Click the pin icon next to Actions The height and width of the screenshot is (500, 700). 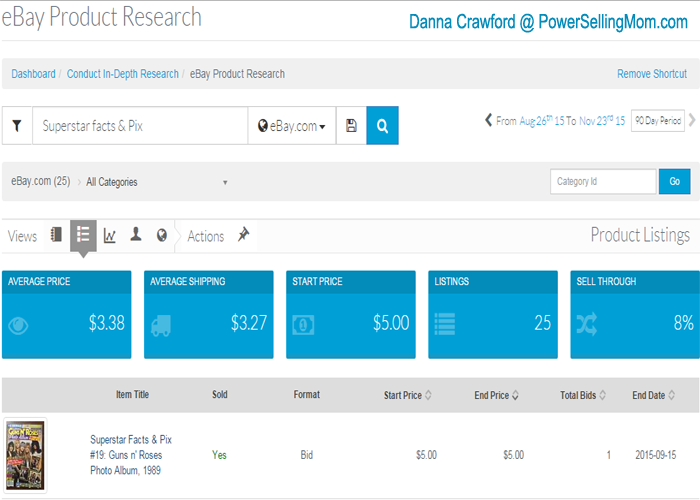pyautogui.click(x=243, y=235)
